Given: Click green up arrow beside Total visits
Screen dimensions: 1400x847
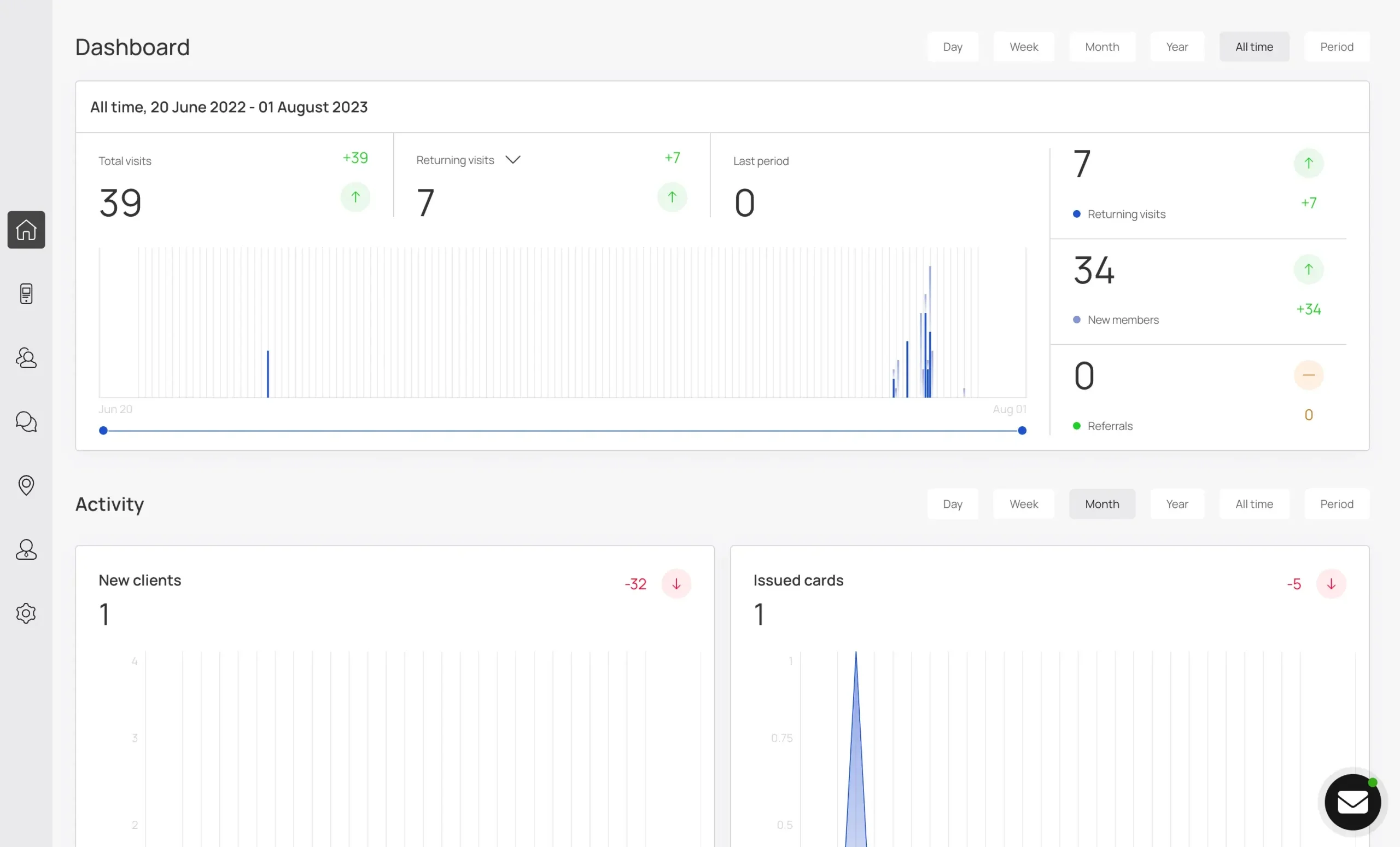Looking at the screenshot, I should coord(355,196).
